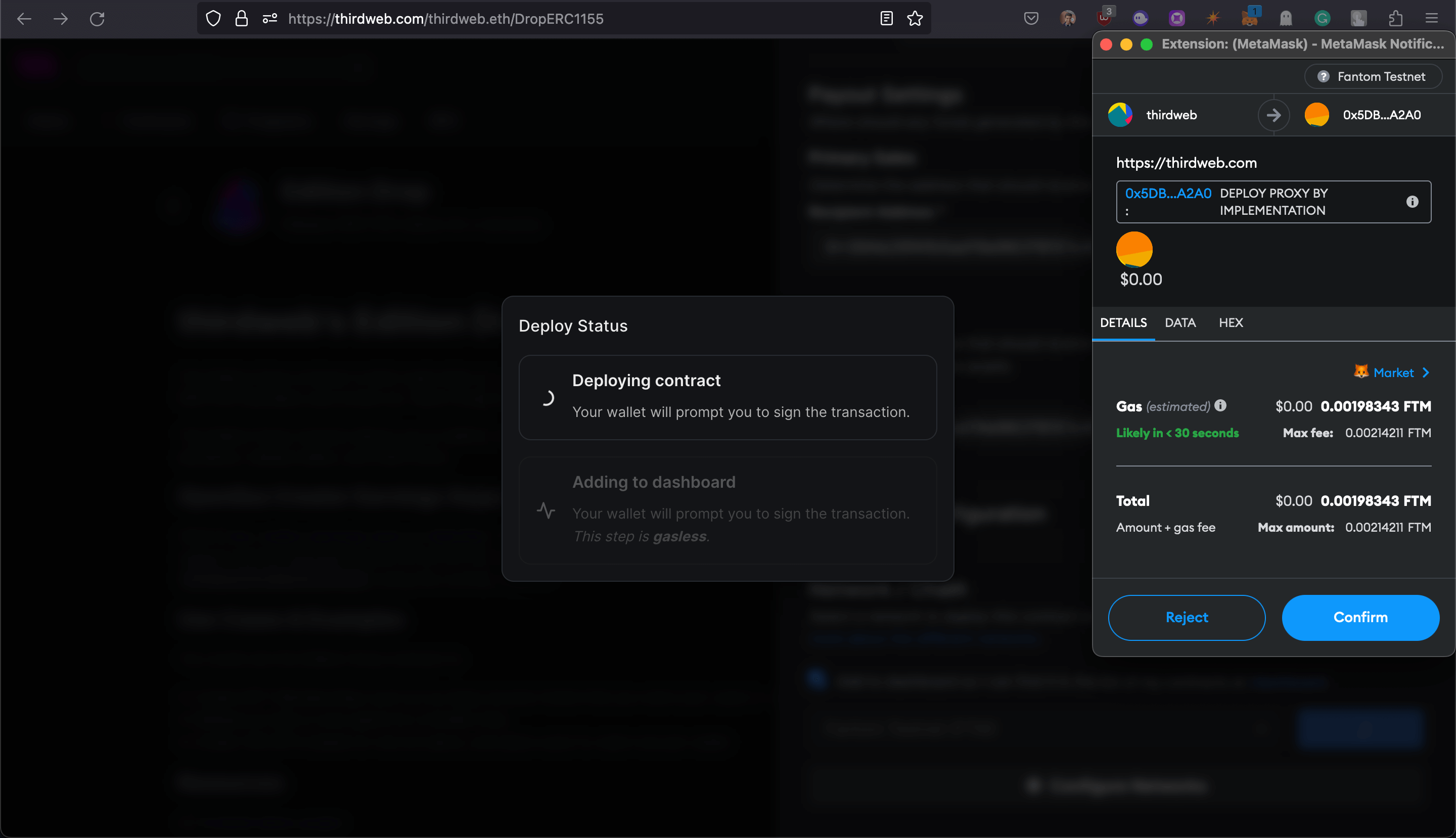Click the MetaMask fox extension icon

point(1249,18)
